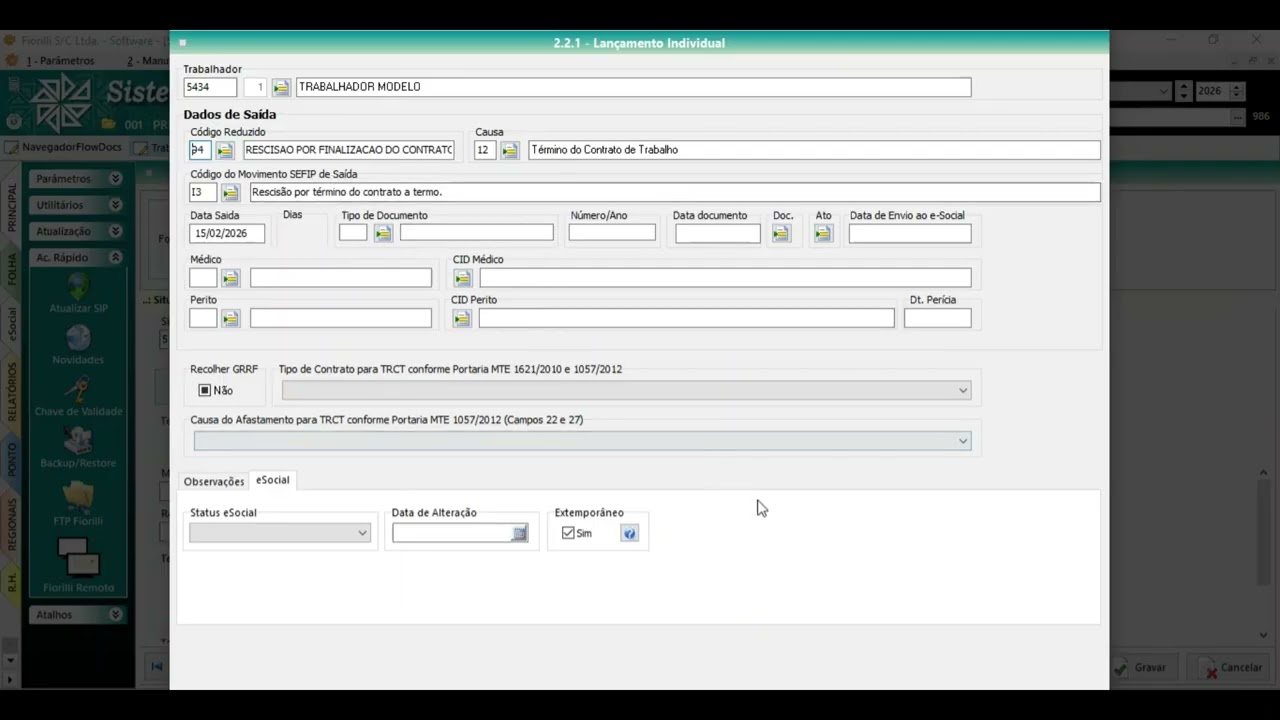
Task: Select RELATORIOS vertical tab in main window
Action: tap(12, 390)
